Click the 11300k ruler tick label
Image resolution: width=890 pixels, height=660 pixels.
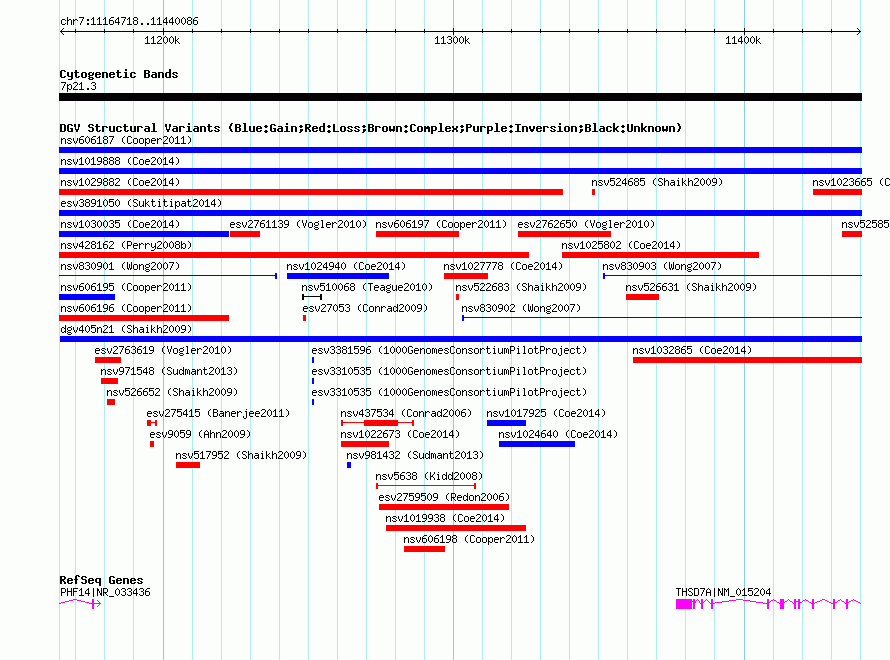[x=452, y=40]
